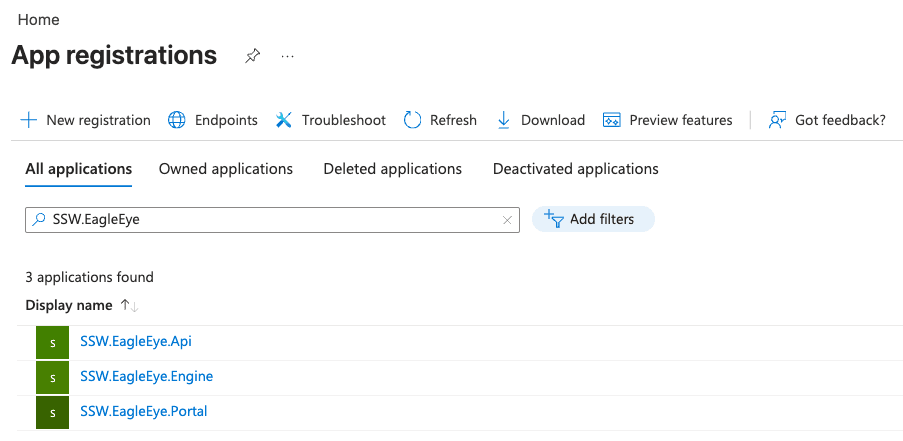903x441 pixels.
Task: Open SSW.EagleEye.Api application link
Action: coord(136,341)
